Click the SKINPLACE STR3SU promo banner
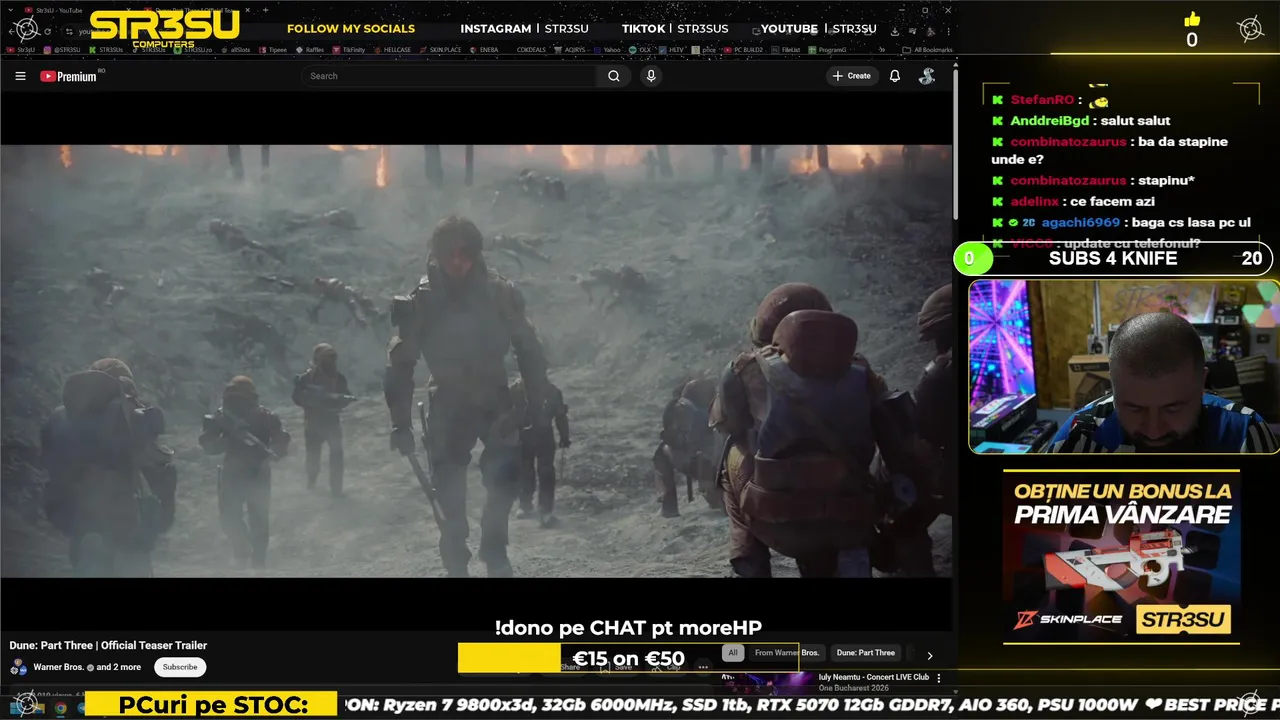Screen dimensions: 1280x720 click(1121, 557)
